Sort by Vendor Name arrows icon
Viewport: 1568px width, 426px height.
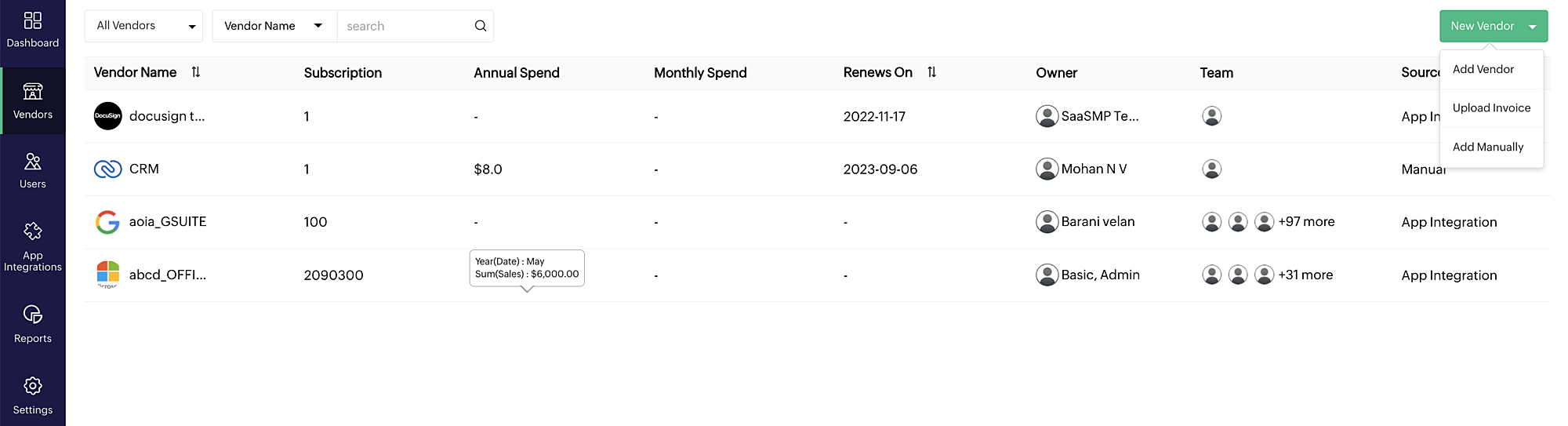click(x=196, y=72)
